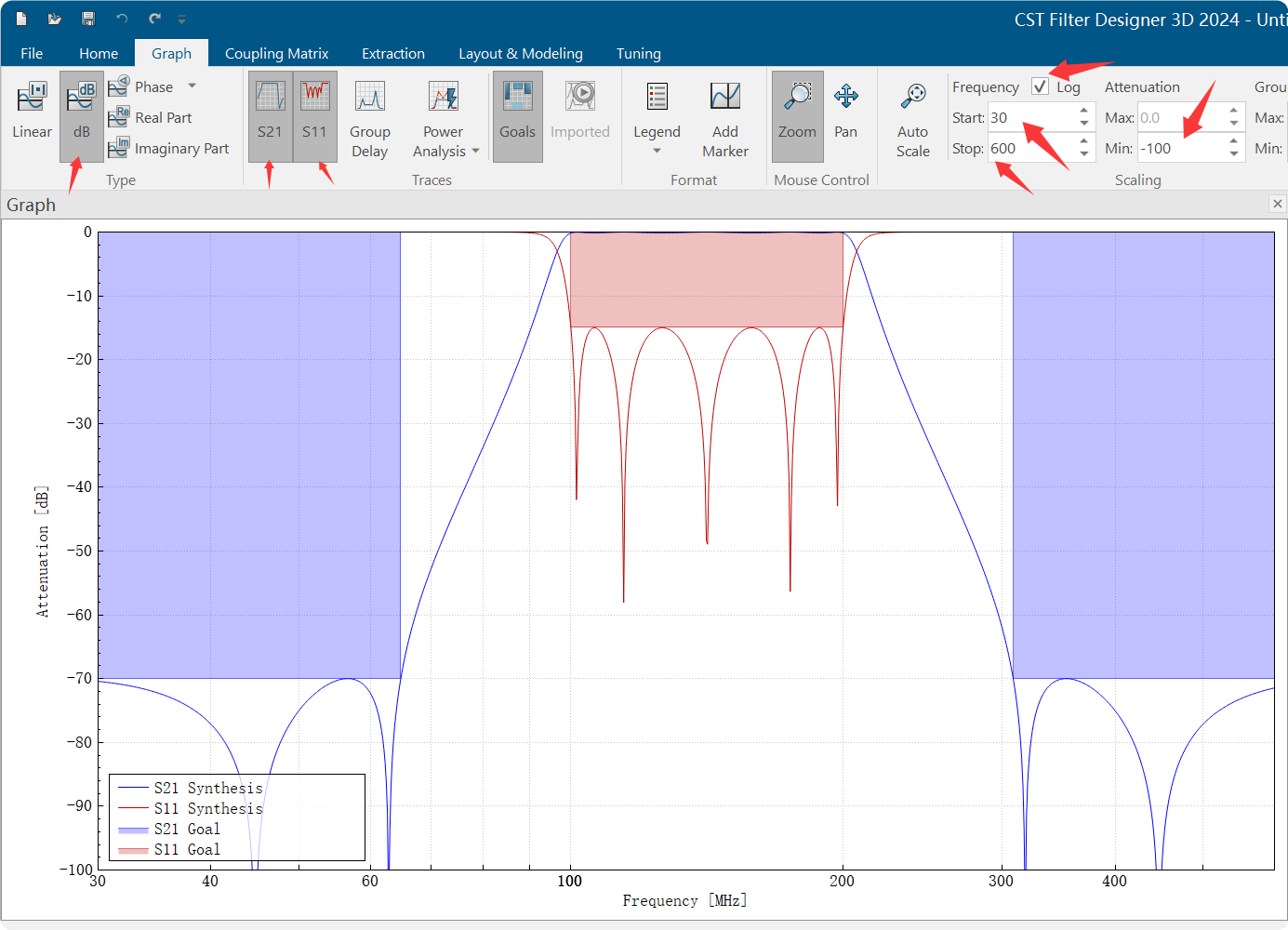Click the frequency Start input field

pos(1030,118)
